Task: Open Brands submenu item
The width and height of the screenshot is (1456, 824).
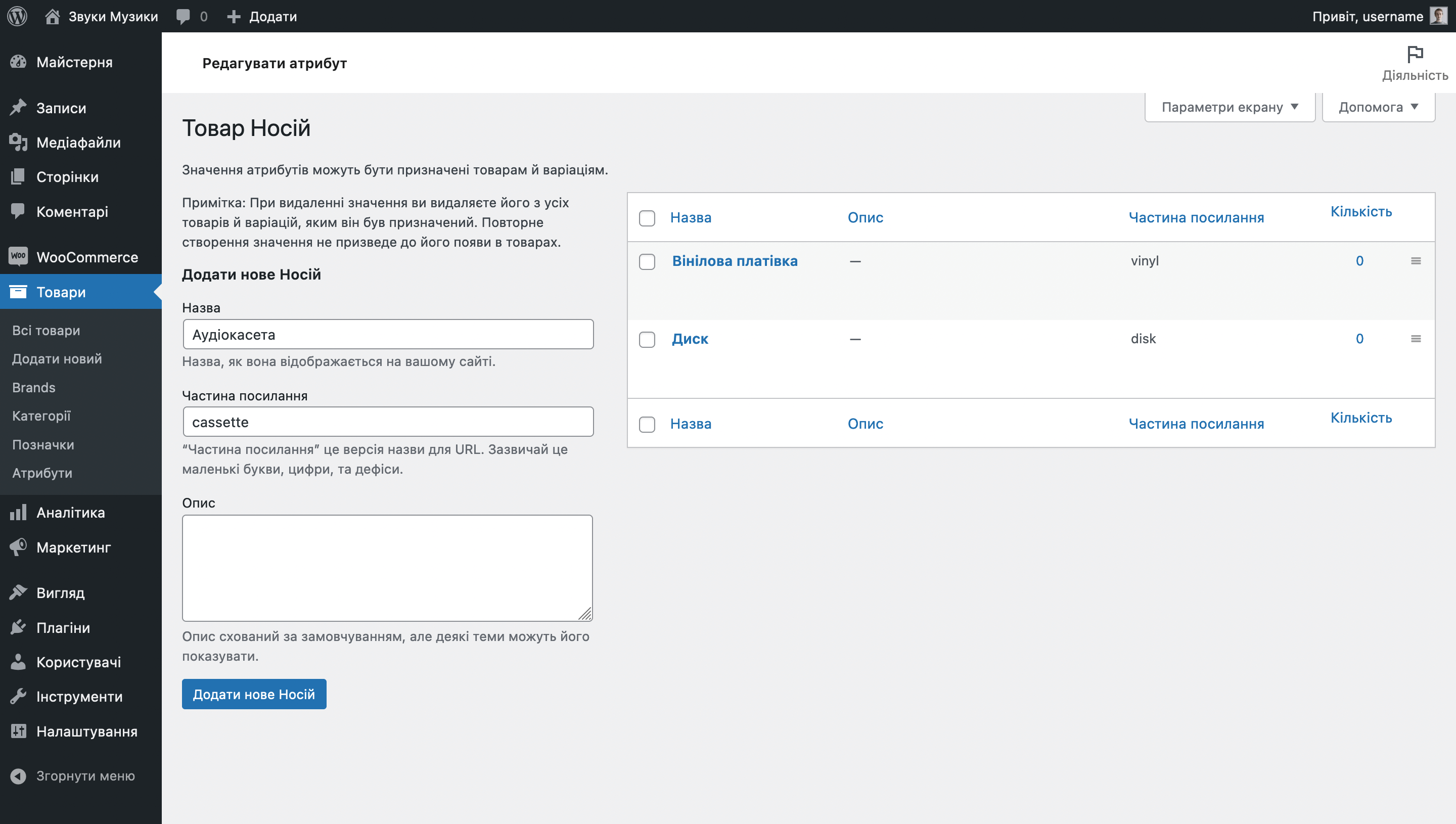Action: coord(33,387)
